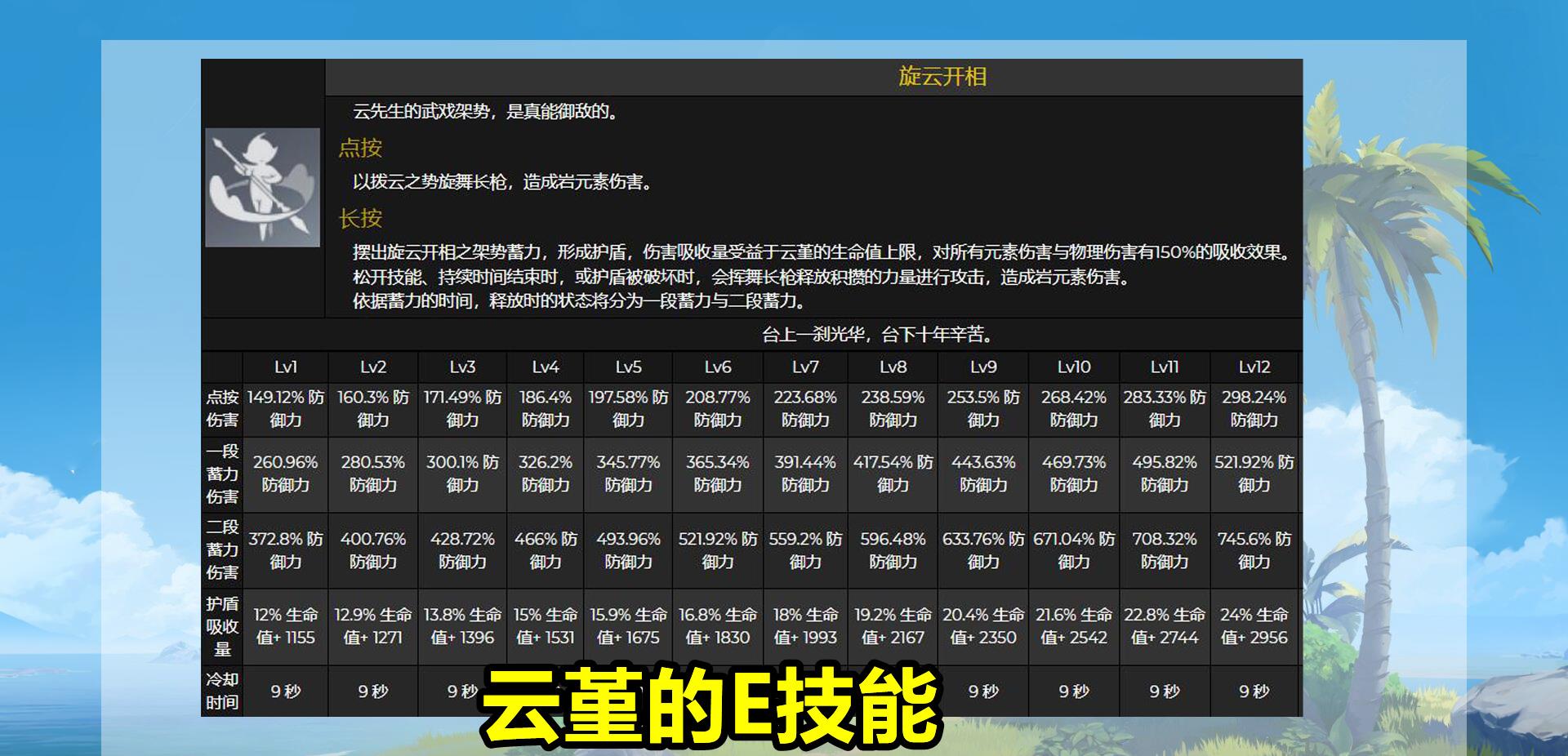Click the 745.6% 防御力 cell
Screen dimensions: 1568x756
pyautogui.click(x=1254, y=550)
